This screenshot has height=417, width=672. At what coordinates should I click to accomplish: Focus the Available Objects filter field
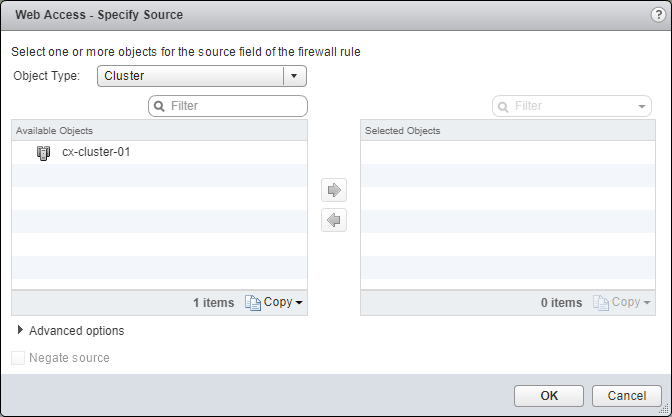(x=235, y=105)
